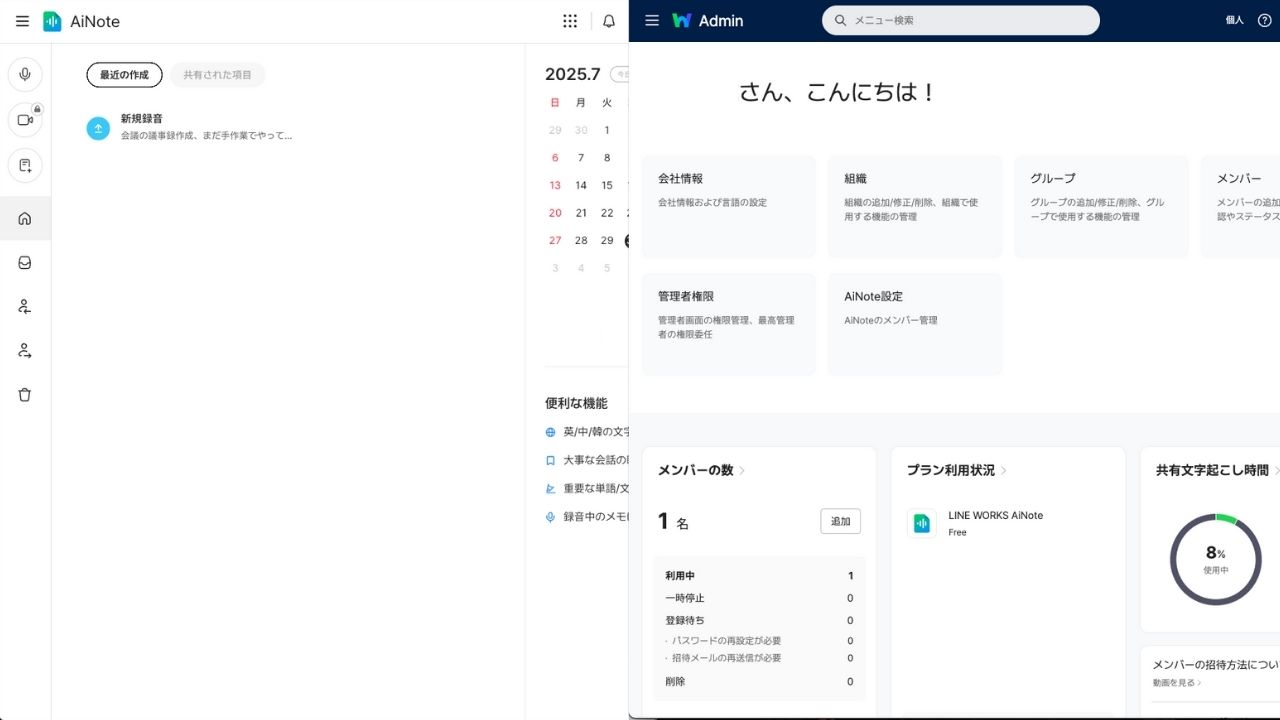Viewport: 1280px width, 720px height.
Task: Select the 最近の作成 tab
Action: tap(124, 75)
